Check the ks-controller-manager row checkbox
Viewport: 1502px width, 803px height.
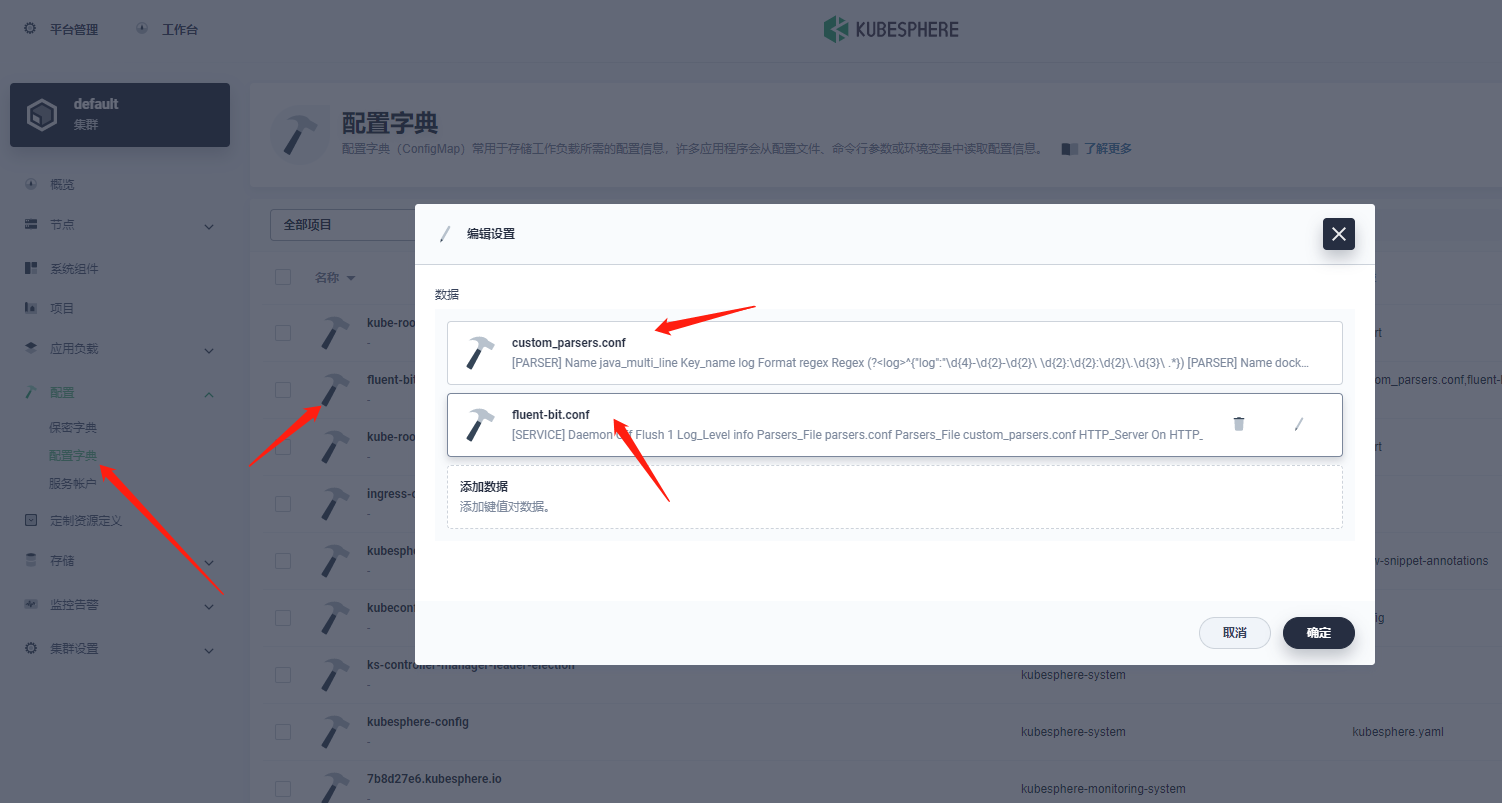pos(283,675)
